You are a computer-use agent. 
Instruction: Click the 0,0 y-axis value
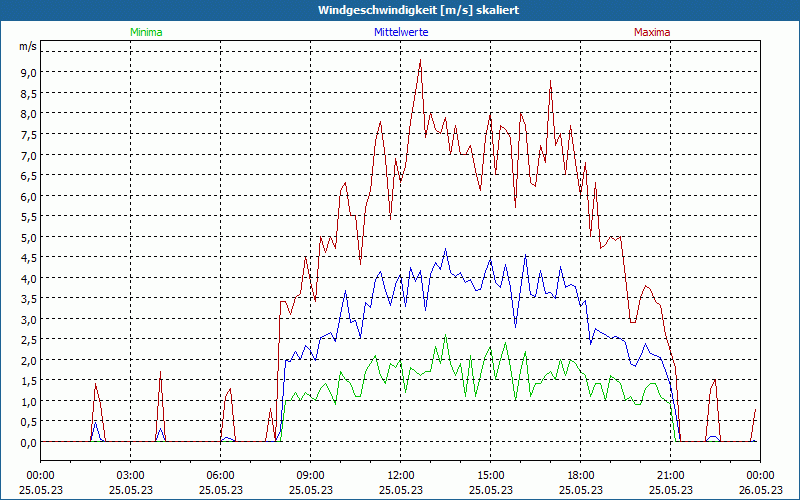29,443
